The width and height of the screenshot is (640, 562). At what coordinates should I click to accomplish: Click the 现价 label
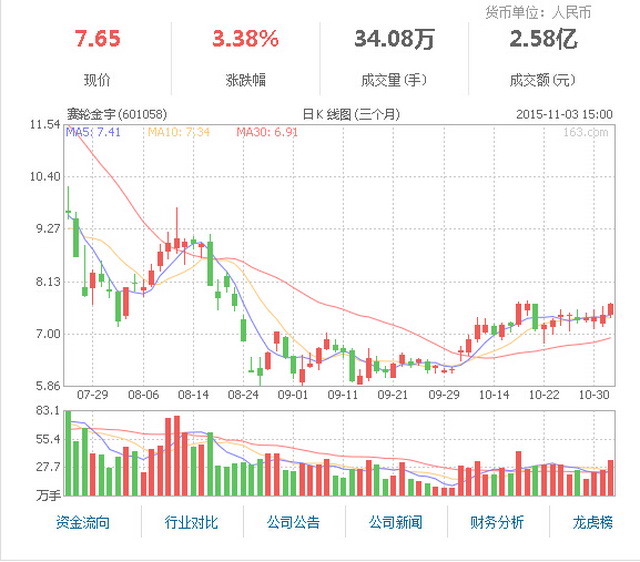(97, 80)
